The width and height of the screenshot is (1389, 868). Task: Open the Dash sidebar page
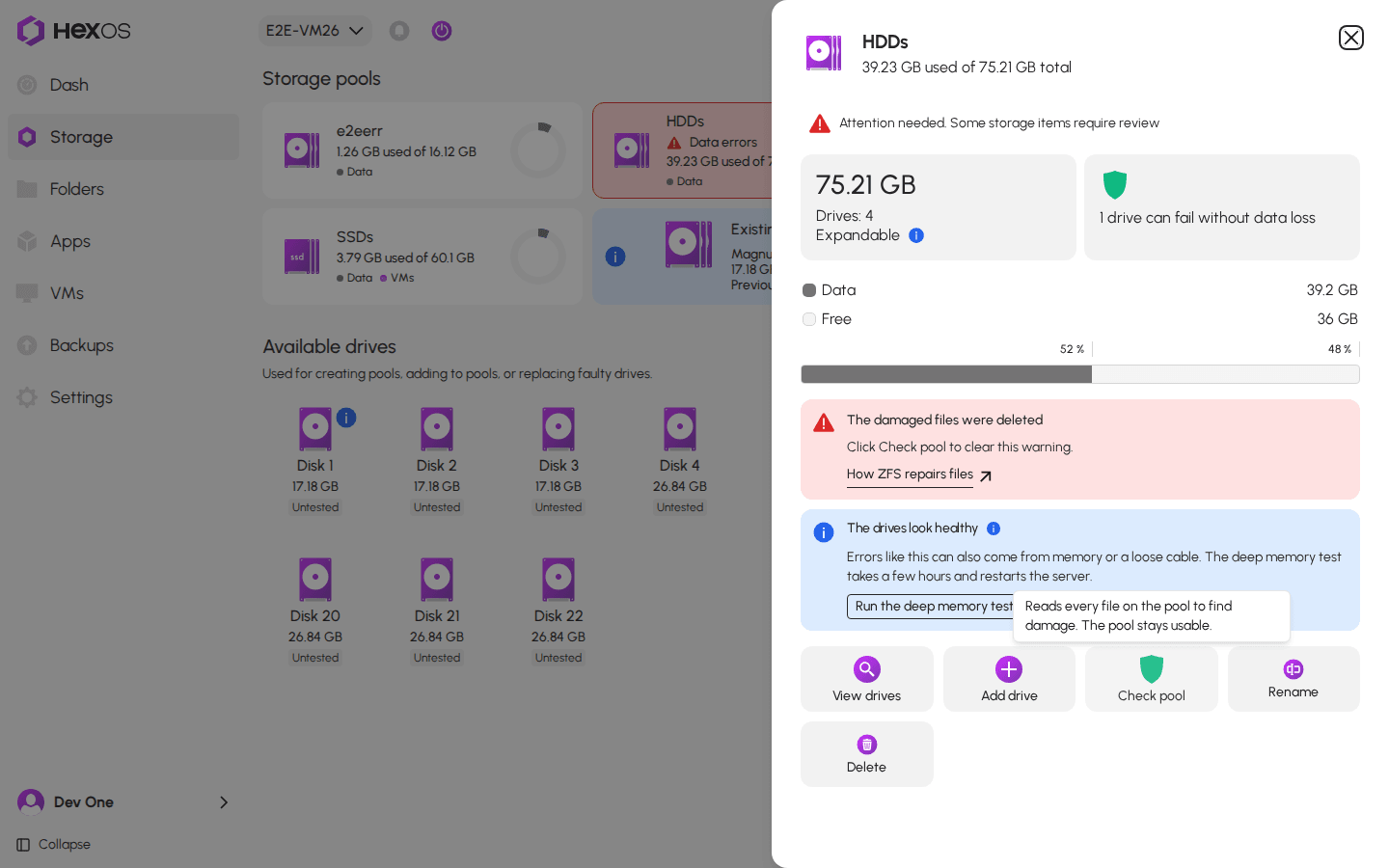click(123, 85)
